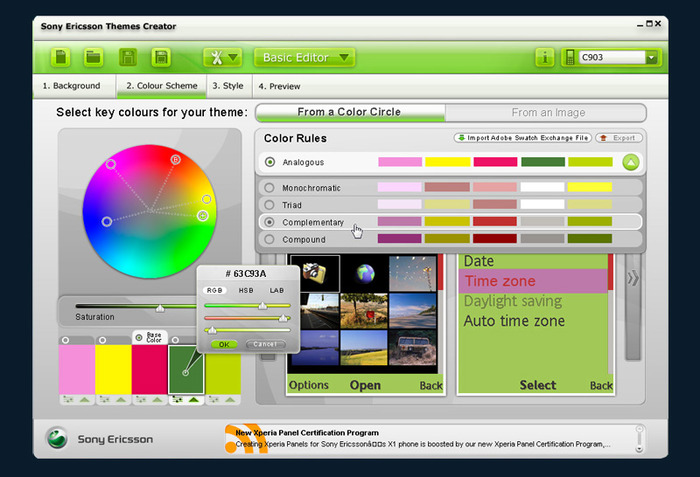Select the Triad color rule
Screen dimensions: 700x477
(269, 205)
